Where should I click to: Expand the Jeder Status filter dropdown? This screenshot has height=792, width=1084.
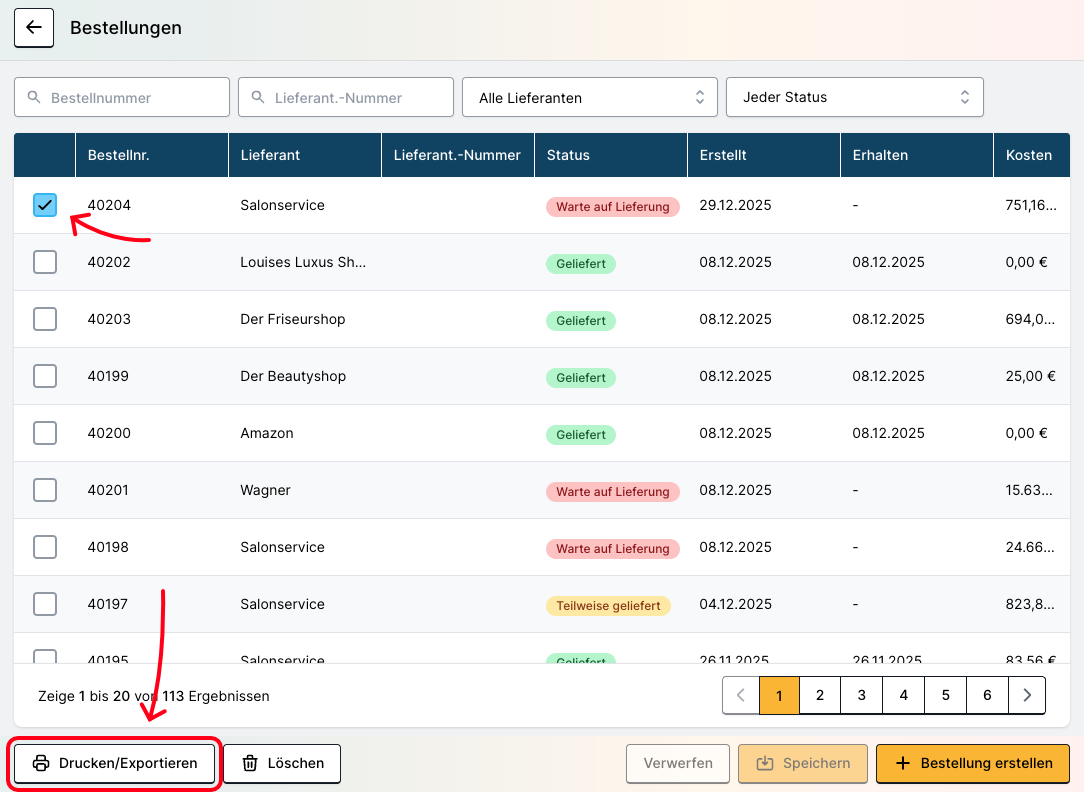click(854, 98)
